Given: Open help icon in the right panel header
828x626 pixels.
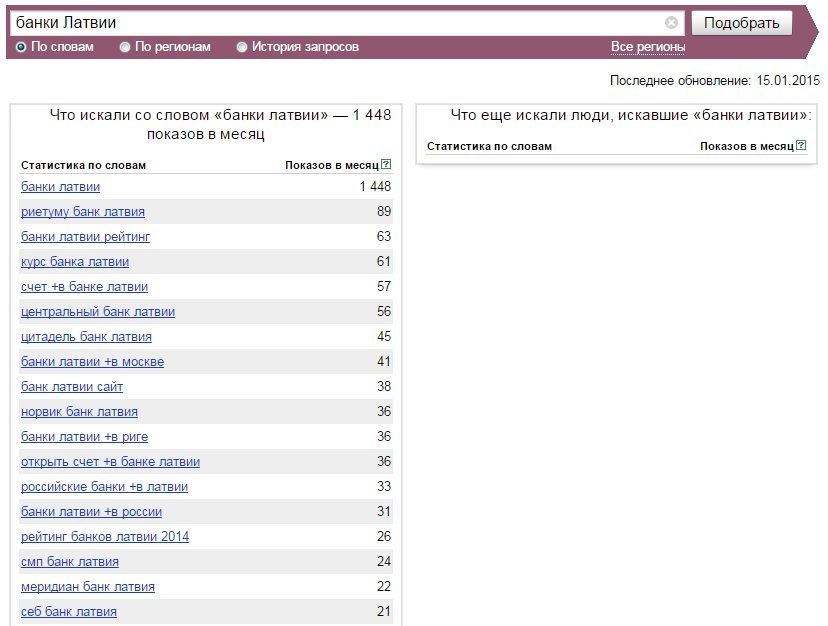Looking at the screenshot, I should pyautogui.click(x=801, y=145).
